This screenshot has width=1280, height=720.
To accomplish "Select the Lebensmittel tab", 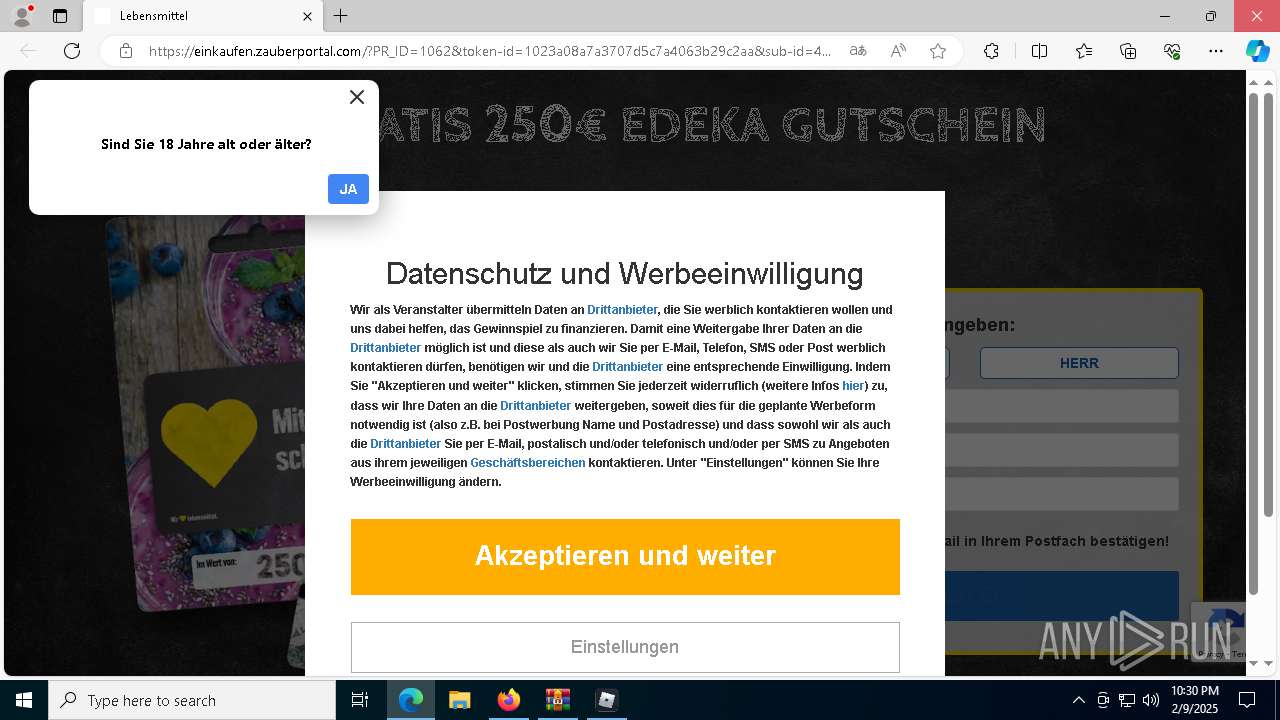I will pos(204,16).
